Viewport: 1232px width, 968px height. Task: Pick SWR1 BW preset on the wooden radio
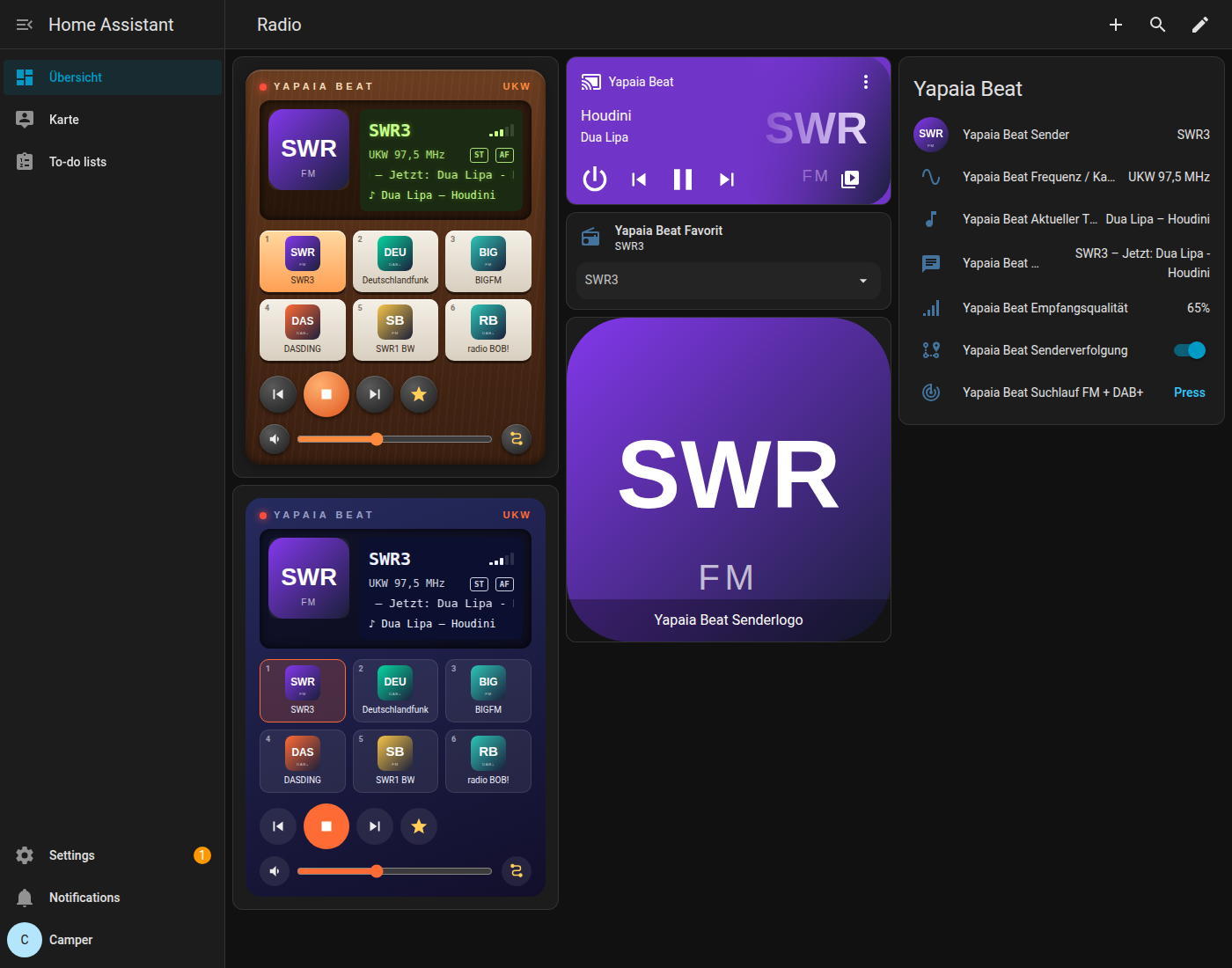click(x=395, y=330)
